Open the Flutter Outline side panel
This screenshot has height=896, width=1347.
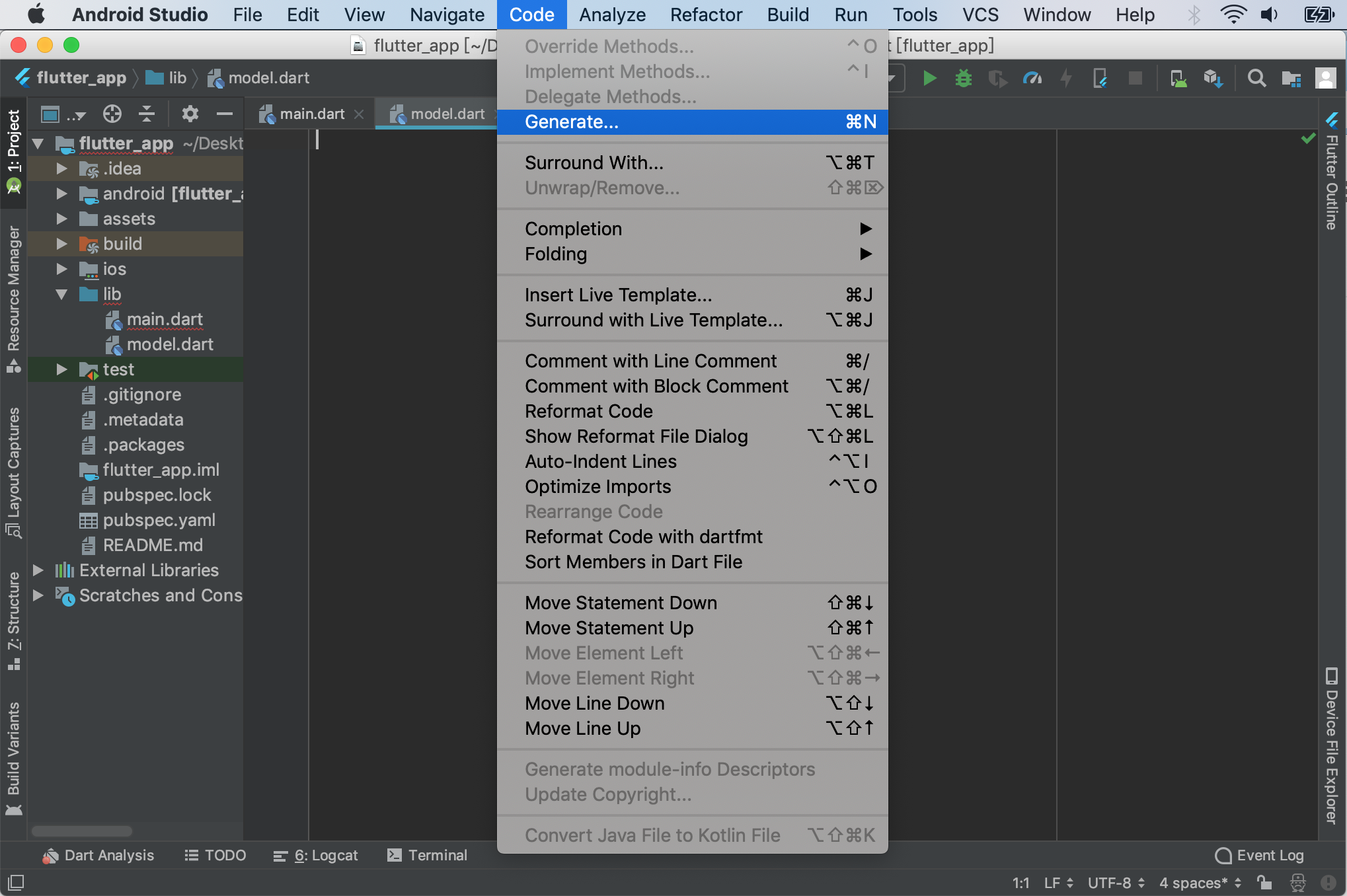point(1332,172)
